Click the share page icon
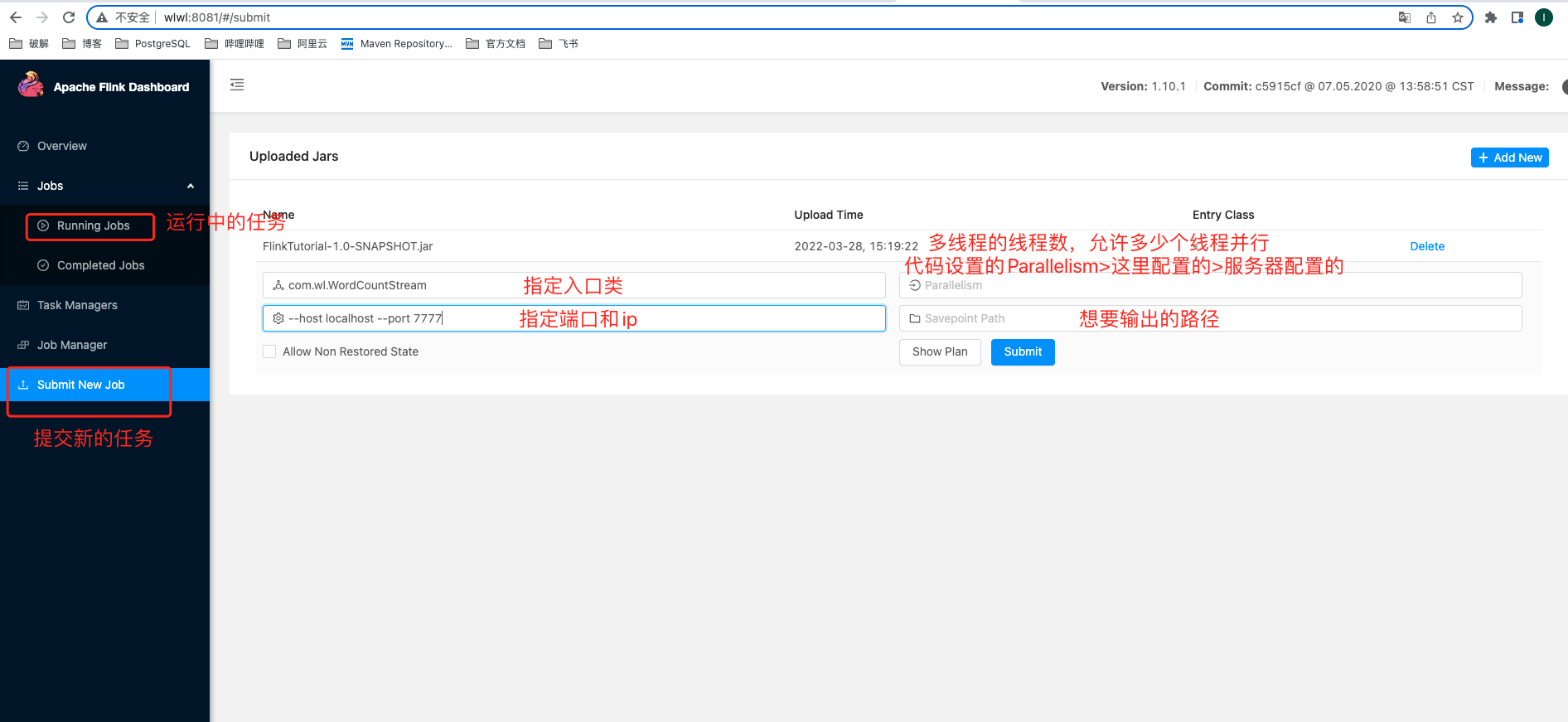Image resolution: width=1568 pixels, height=722 pixels. pos(1431,17)
